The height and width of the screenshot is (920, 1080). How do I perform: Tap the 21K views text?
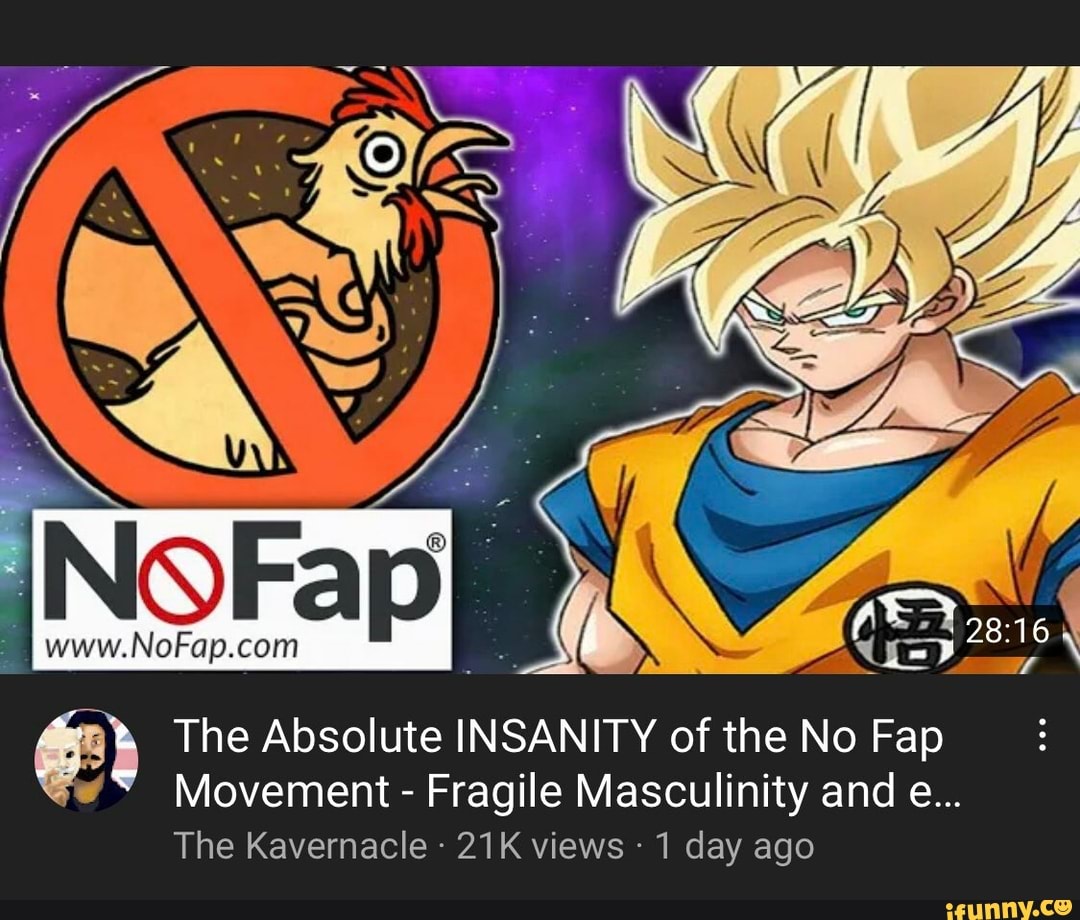point(540,846)
